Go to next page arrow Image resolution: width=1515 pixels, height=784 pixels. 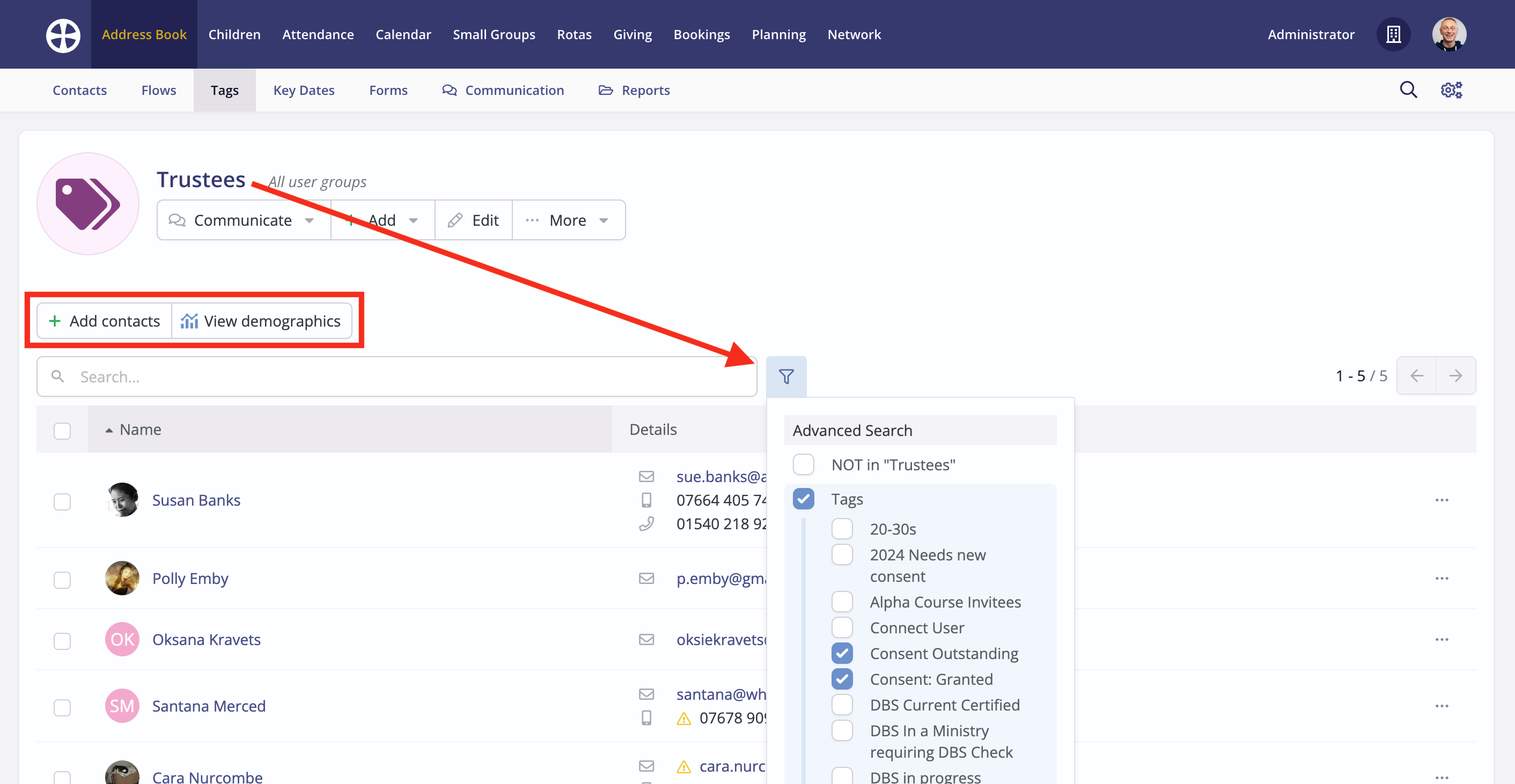pyautogui.click(x=1455, y=375)
